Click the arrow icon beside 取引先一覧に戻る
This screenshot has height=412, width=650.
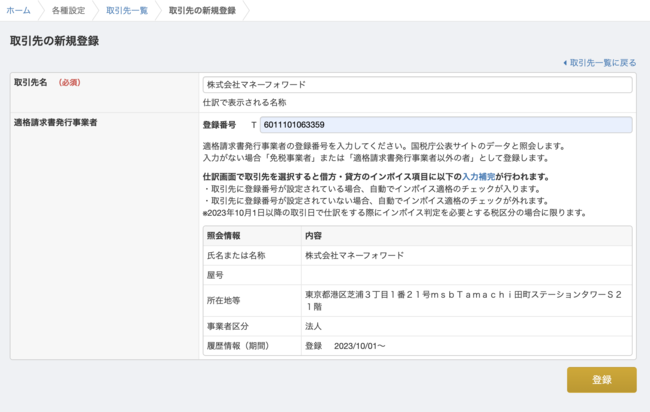click(x=565, y=63)
